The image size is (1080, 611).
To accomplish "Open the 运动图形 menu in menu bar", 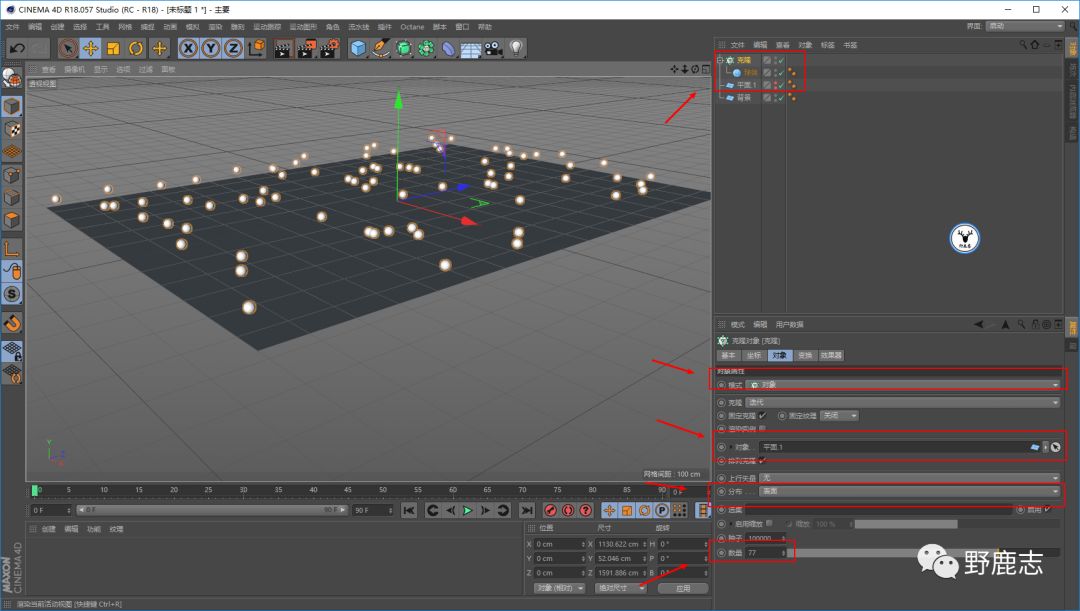I will pos(302,27).
